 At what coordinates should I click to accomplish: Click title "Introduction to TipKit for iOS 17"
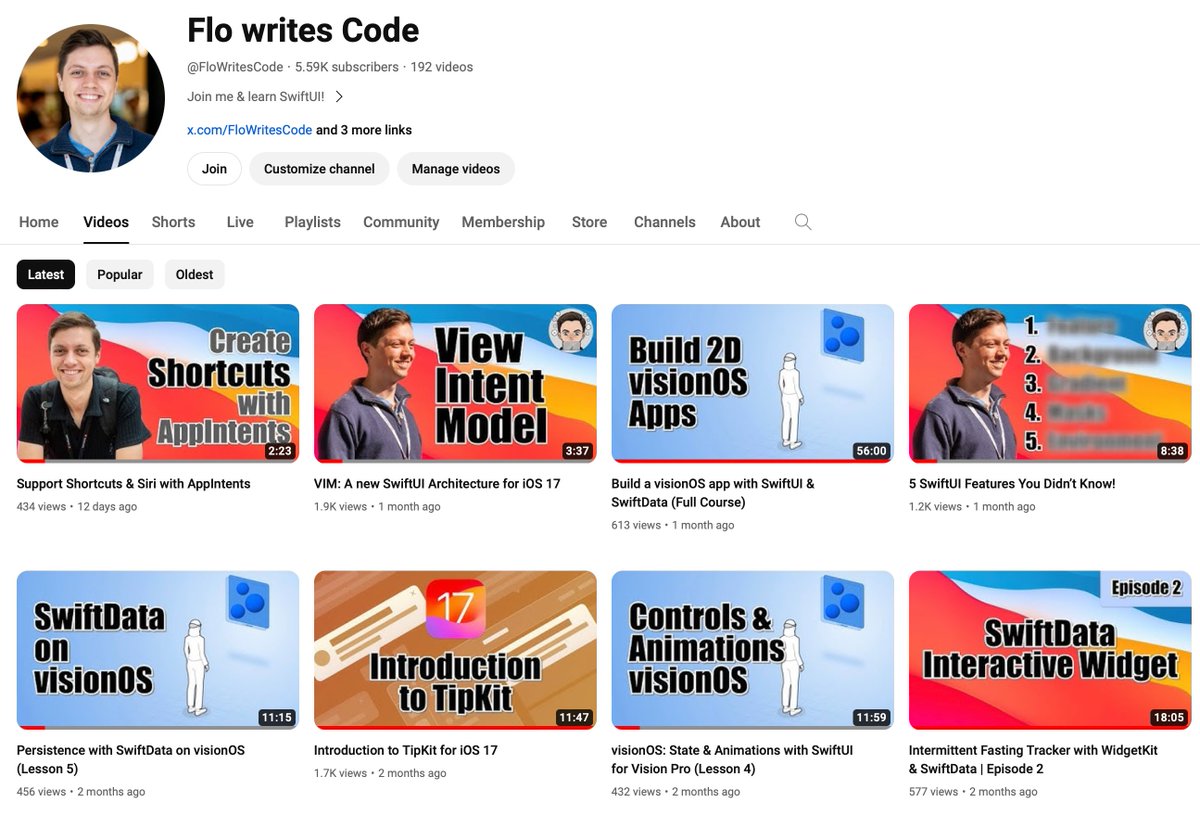[406, 750]
